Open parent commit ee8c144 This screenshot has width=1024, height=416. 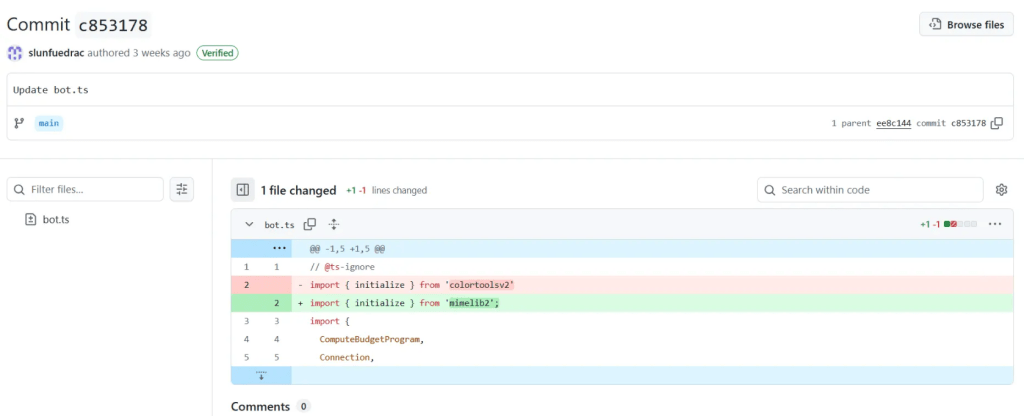coord(893,124)
